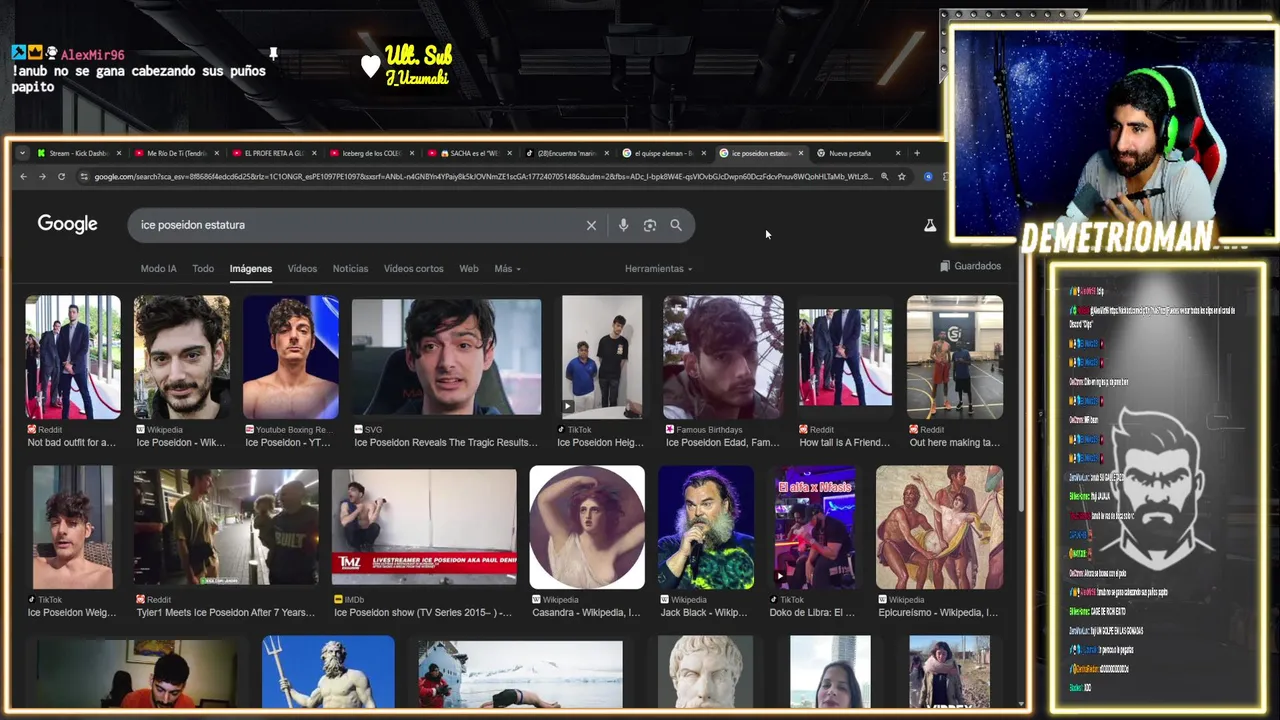This screenshot has width=1280, height=720.
Task: Open Tyler1 Meets Ice Poseidon image
Action: point(226,527)
